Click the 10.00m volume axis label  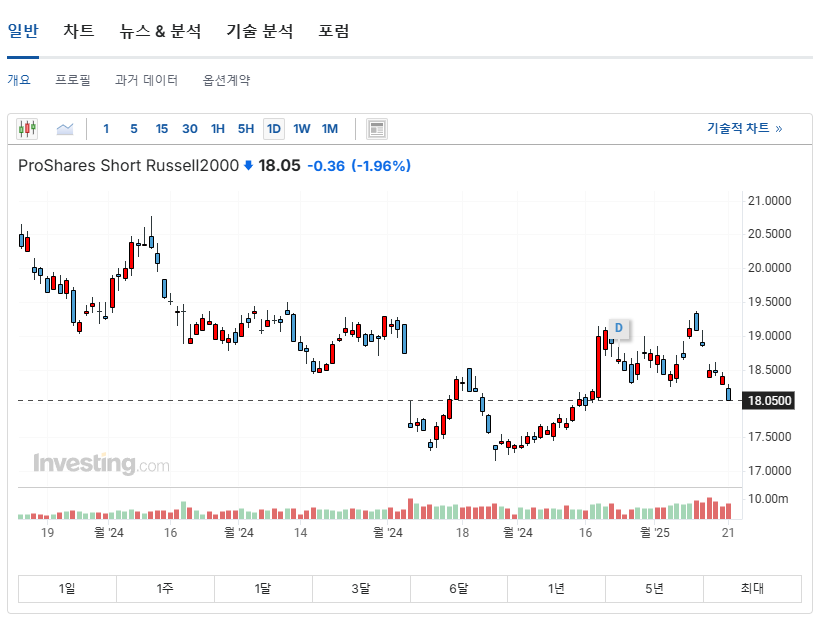pyautogui.click(x=768, y=499)
